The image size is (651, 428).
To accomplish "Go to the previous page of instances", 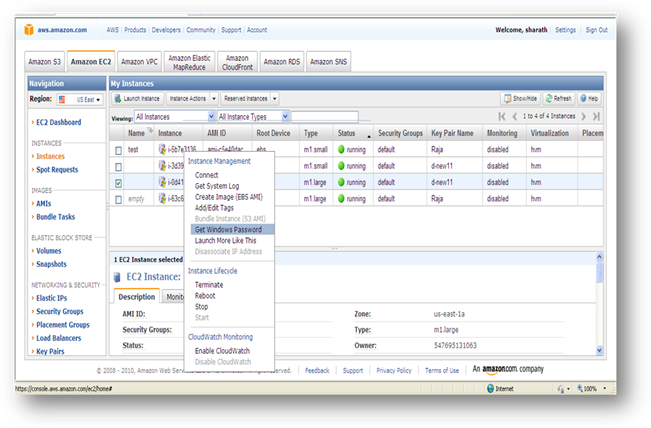I will pyautogui.click(x=515, y=116).
